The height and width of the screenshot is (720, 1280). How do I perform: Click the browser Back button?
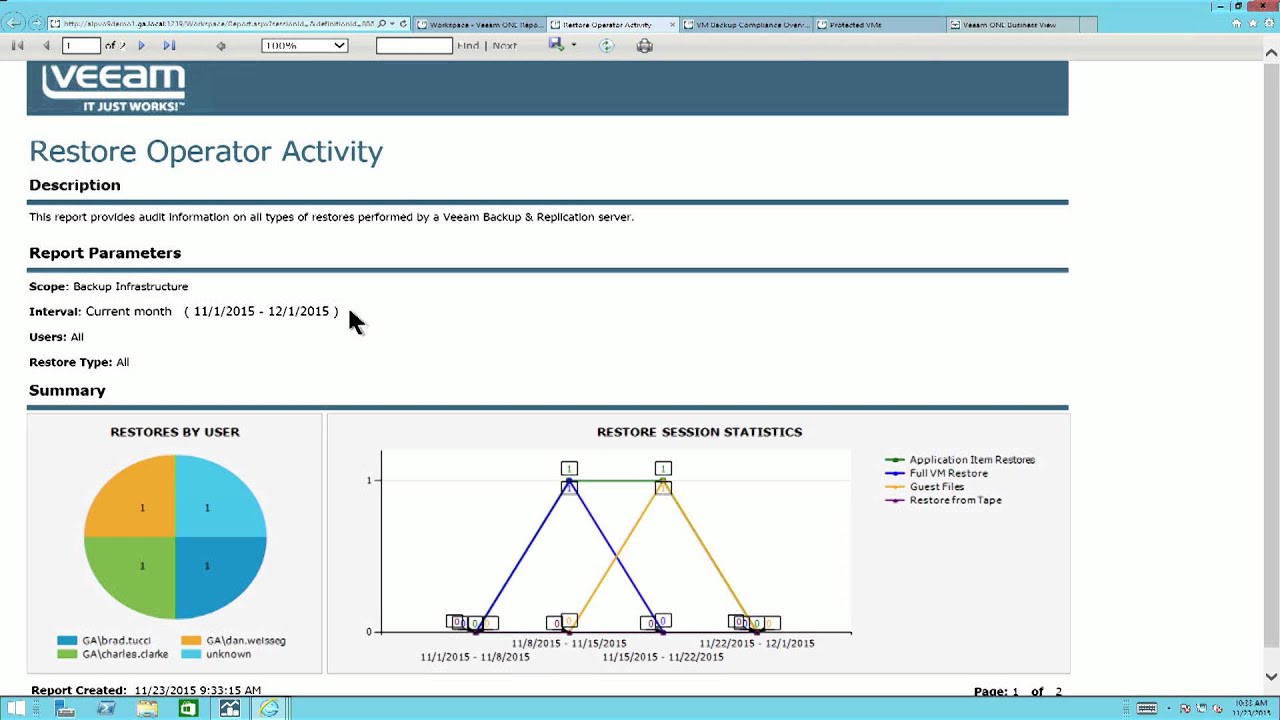click(x=15, y=23)
